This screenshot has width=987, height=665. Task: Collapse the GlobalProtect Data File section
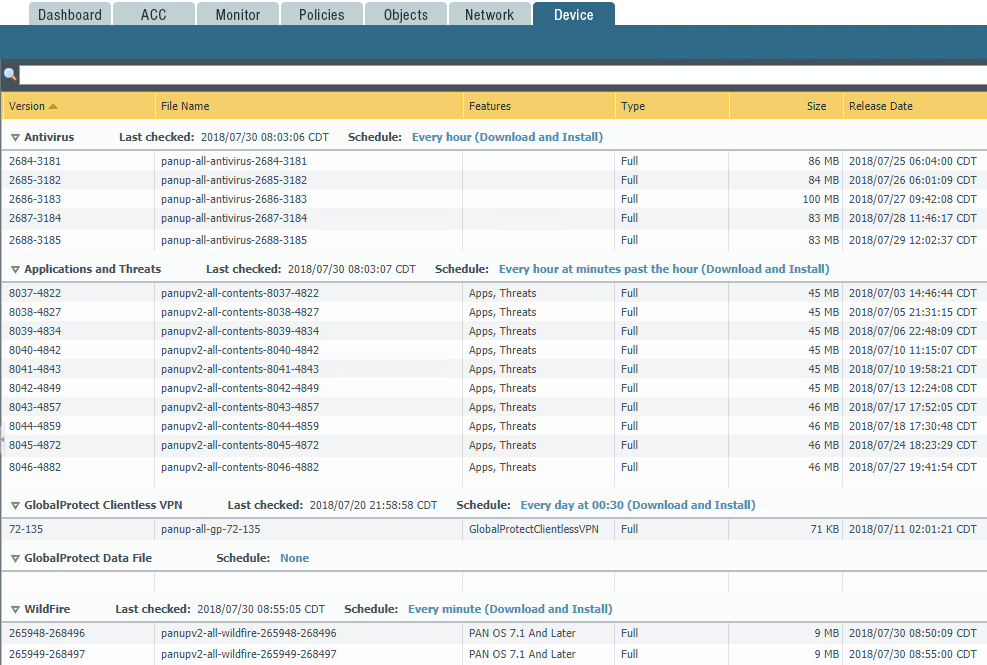(x=14, y=558)
